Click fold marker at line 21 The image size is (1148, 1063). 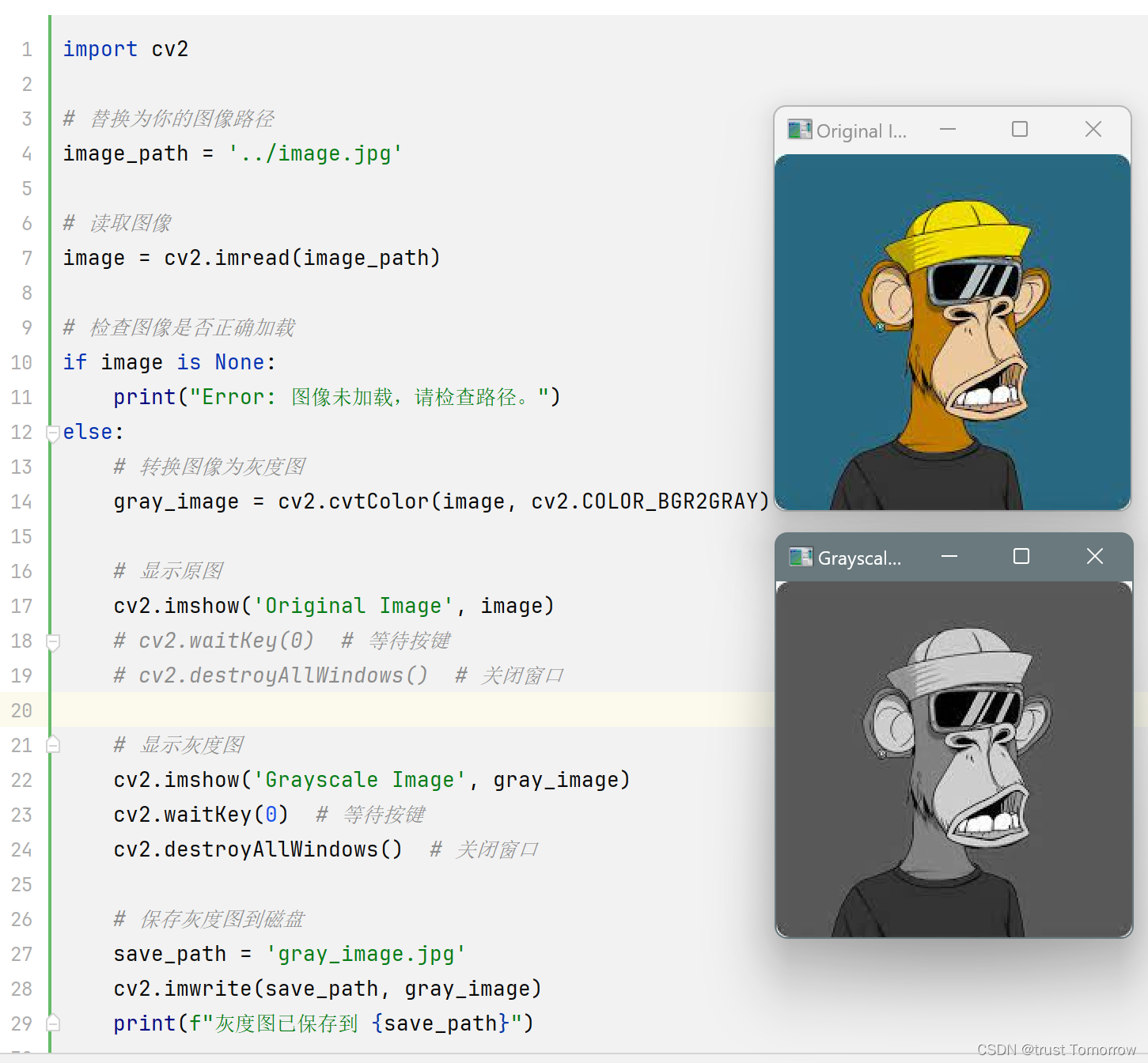coord(53,744)
